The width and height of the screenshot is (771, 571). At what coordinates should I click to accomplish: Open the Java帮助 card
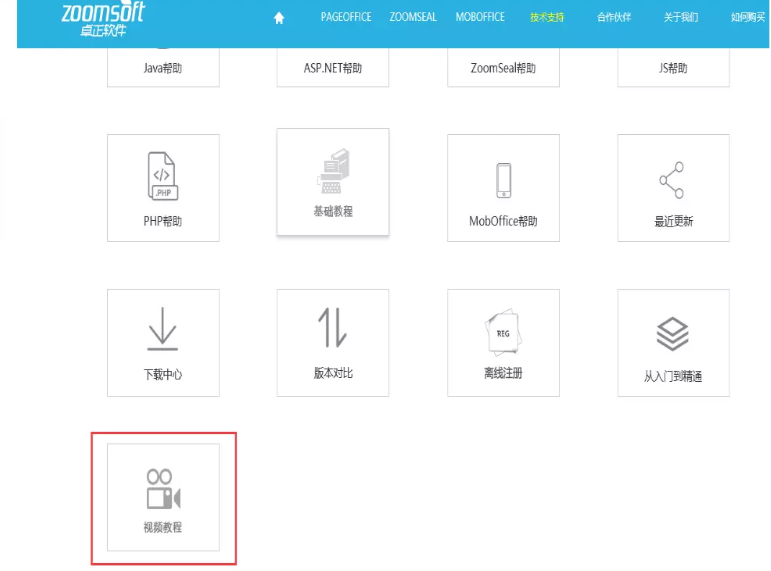coord(163,67)
